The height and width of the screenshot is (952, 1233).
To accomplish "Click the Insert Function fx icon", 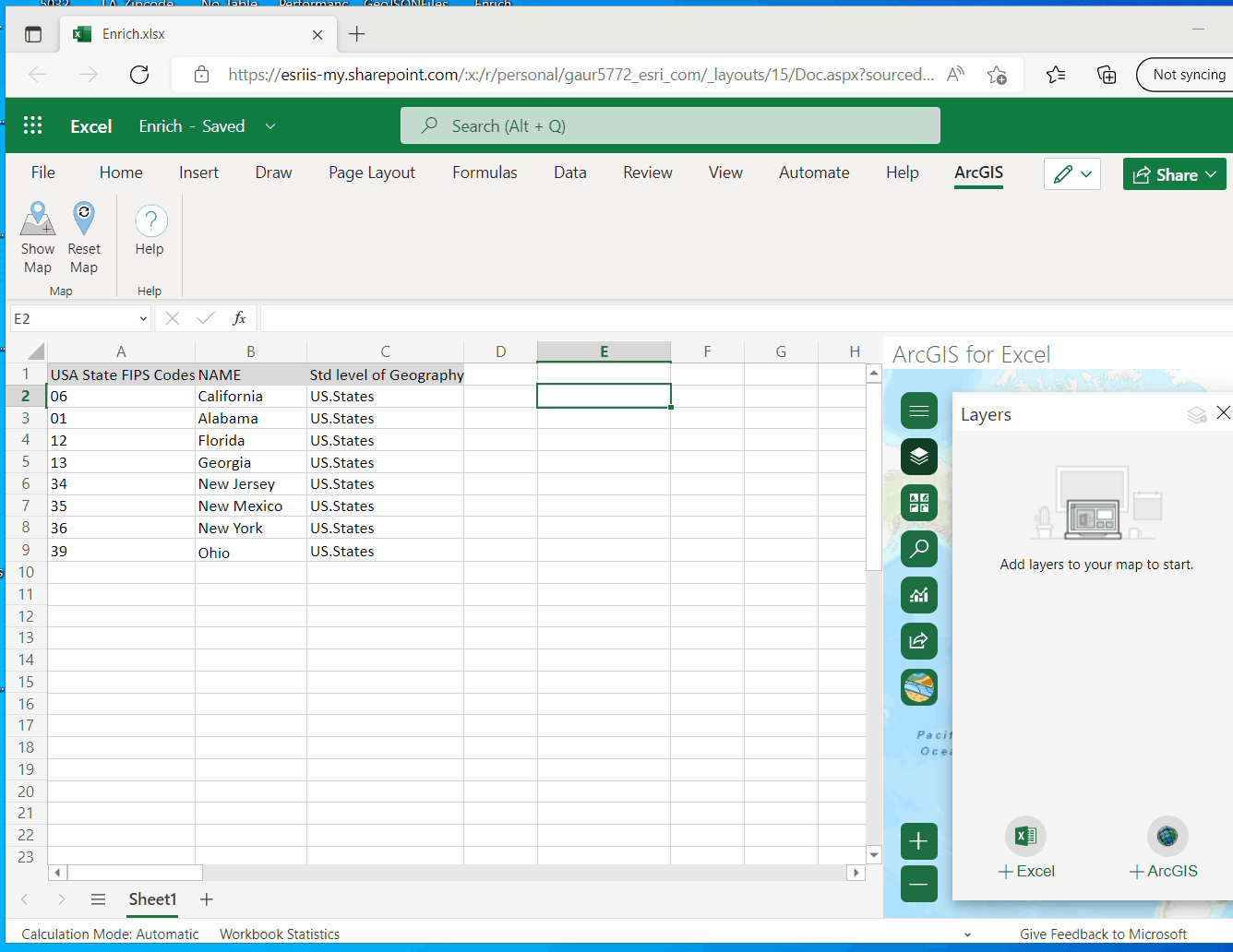I will click(x=239, y=318).
